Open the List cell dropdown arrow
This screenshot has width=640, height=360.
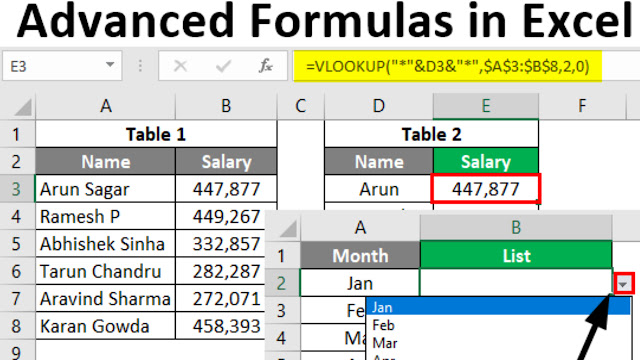tap(623, 283)
